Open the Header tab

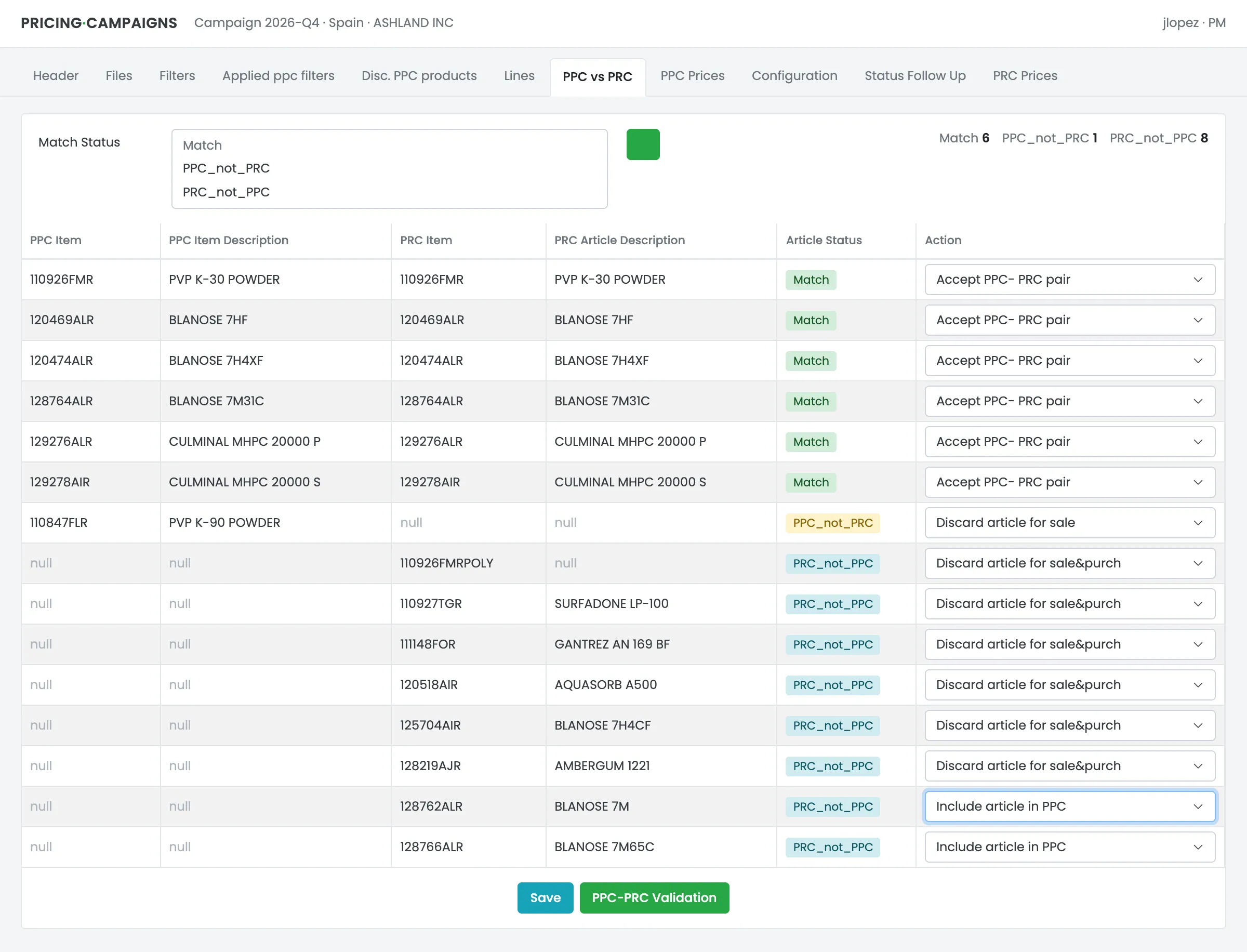pos(56,76)
